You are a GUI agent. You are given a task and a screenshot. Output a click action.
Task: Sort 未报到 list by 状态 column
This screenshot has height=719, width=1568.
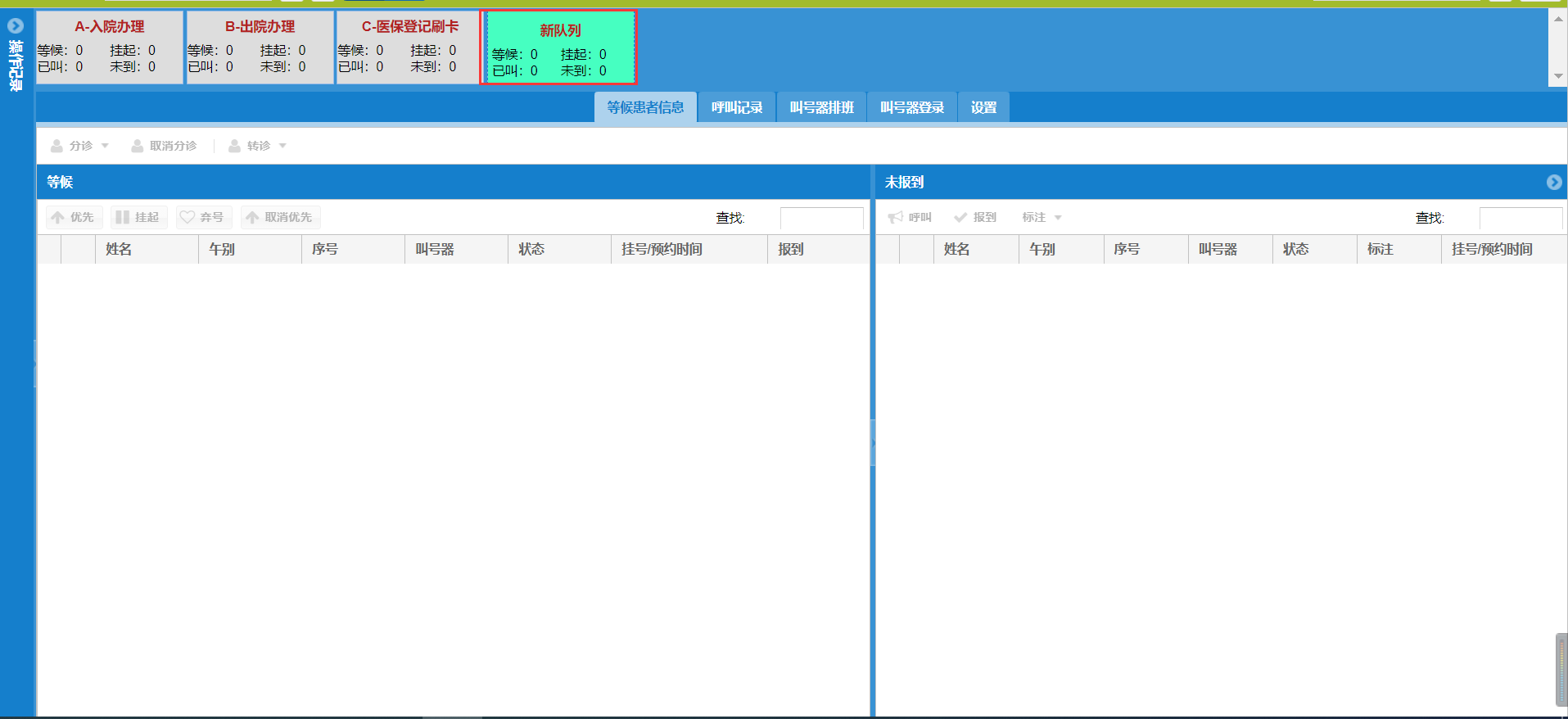pyautogui.click(x=1315, y=249)
